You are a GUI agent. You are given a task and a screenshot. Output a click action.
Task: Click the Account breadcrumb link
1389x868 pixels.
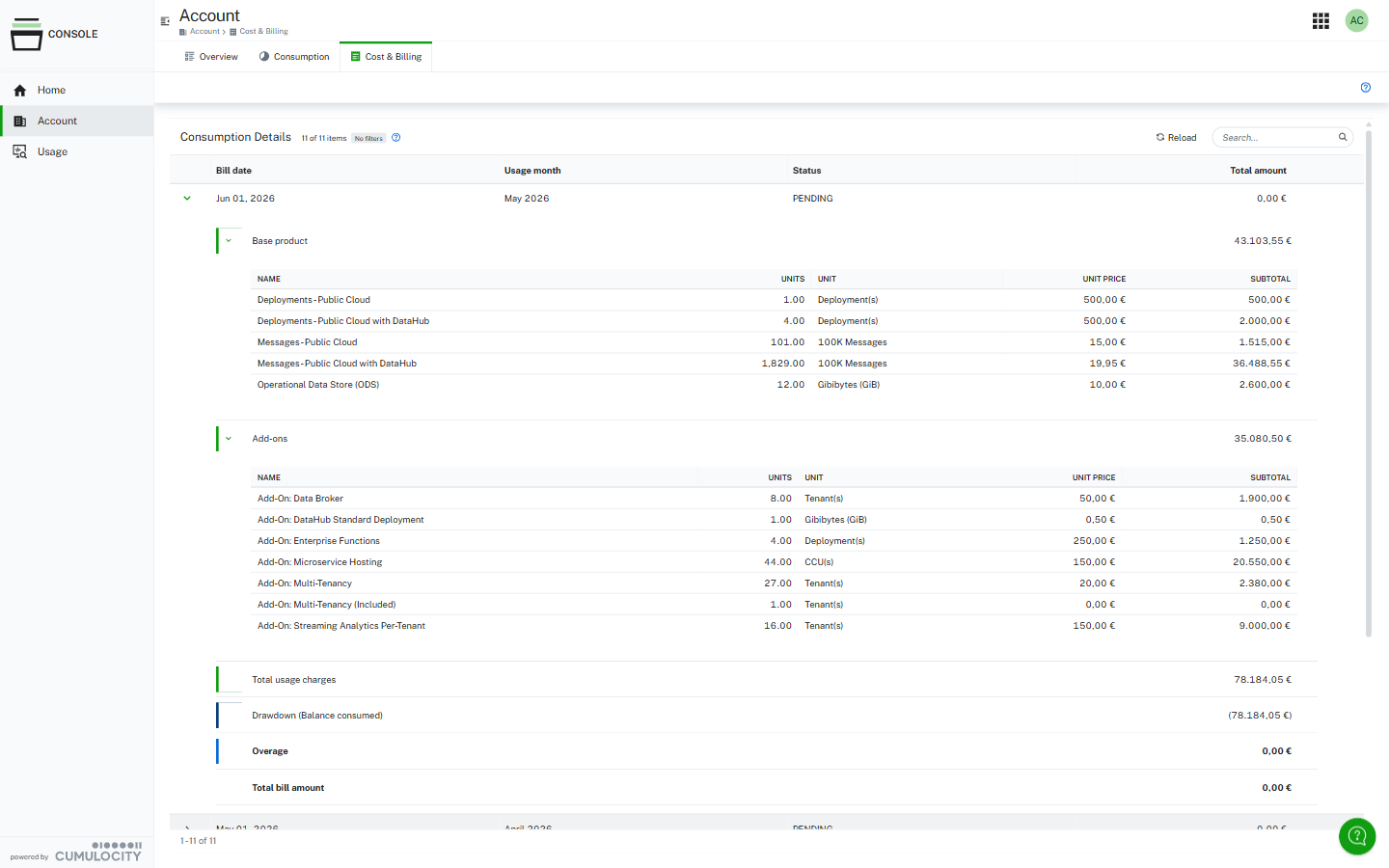[204, 32]
